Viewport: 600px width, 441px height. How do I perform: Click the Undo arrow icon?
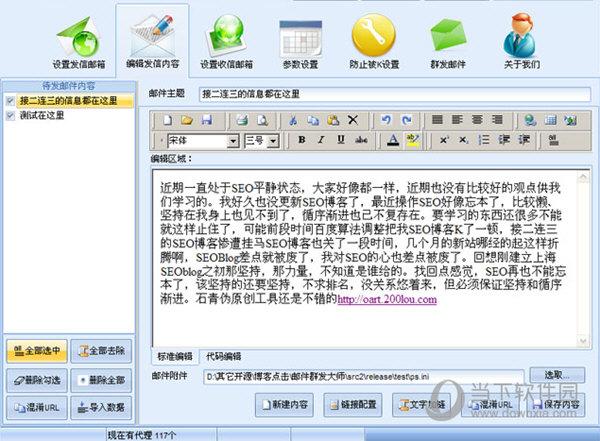click(x=385, y=120)
